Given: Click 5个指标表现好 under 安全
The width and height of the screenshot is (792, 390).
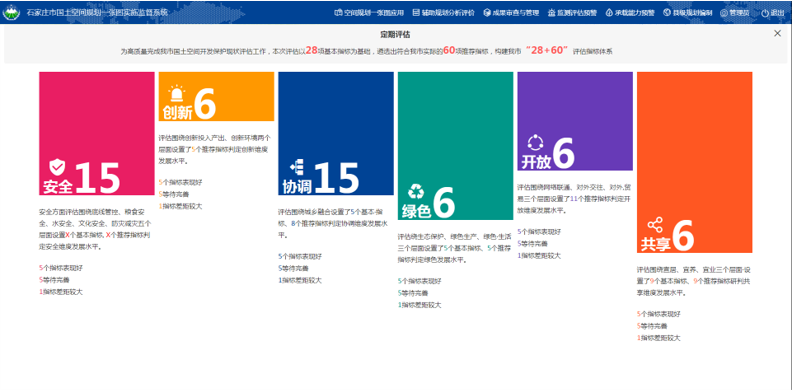Looking at the screenshot, I should (60, 268).
